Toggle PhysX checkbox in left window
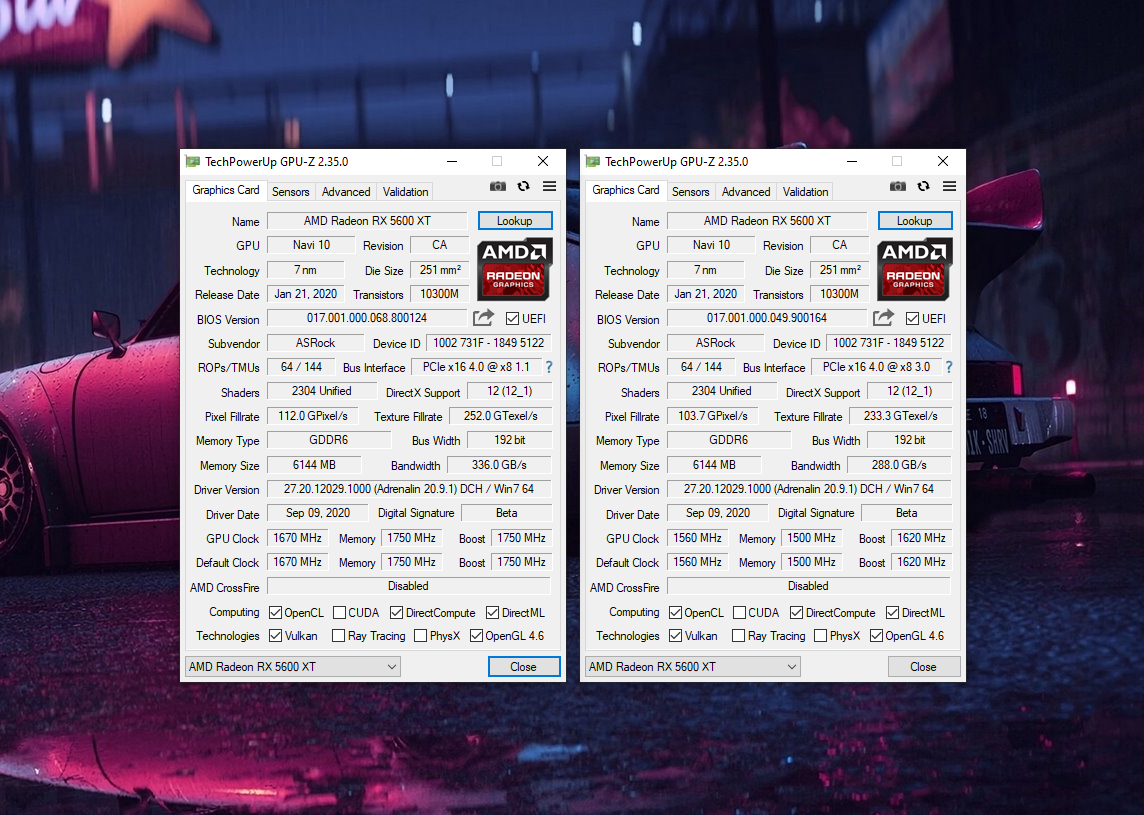 [420, 636]
